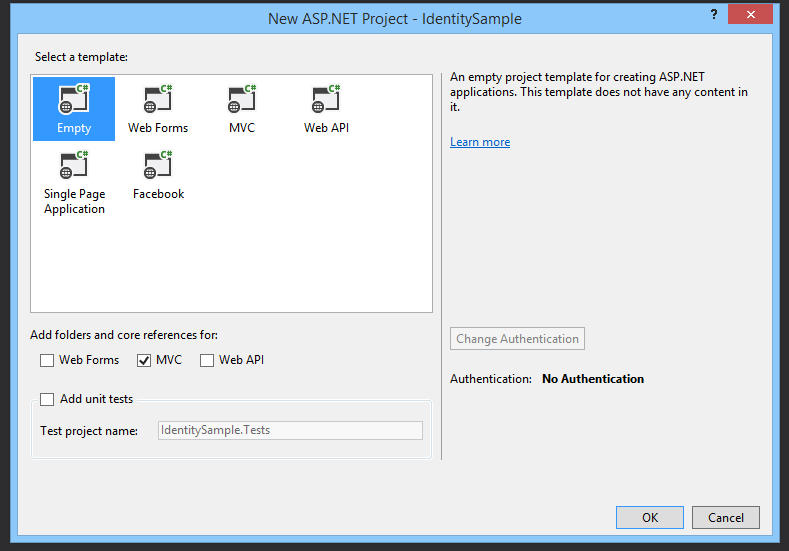Uncheck the MVC core references checkbox

pyautogui.click(x=145, y=360)
